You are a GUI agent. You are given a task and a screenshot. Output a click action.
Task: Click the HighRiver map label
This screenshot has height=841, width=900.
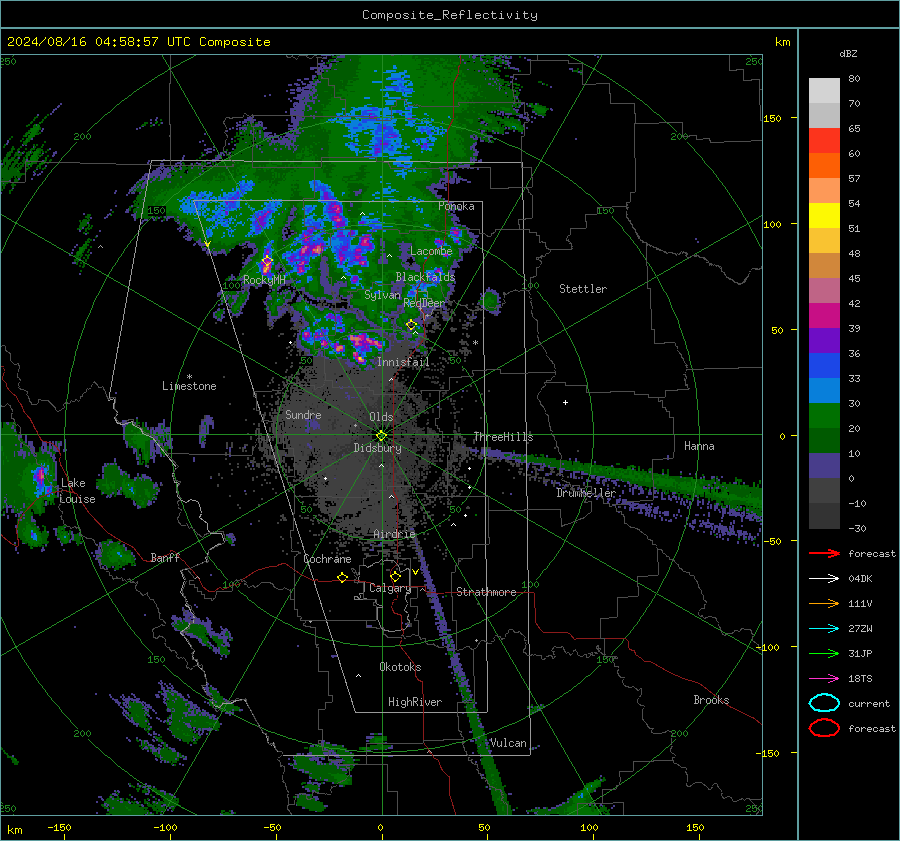(x=415, y=702)
